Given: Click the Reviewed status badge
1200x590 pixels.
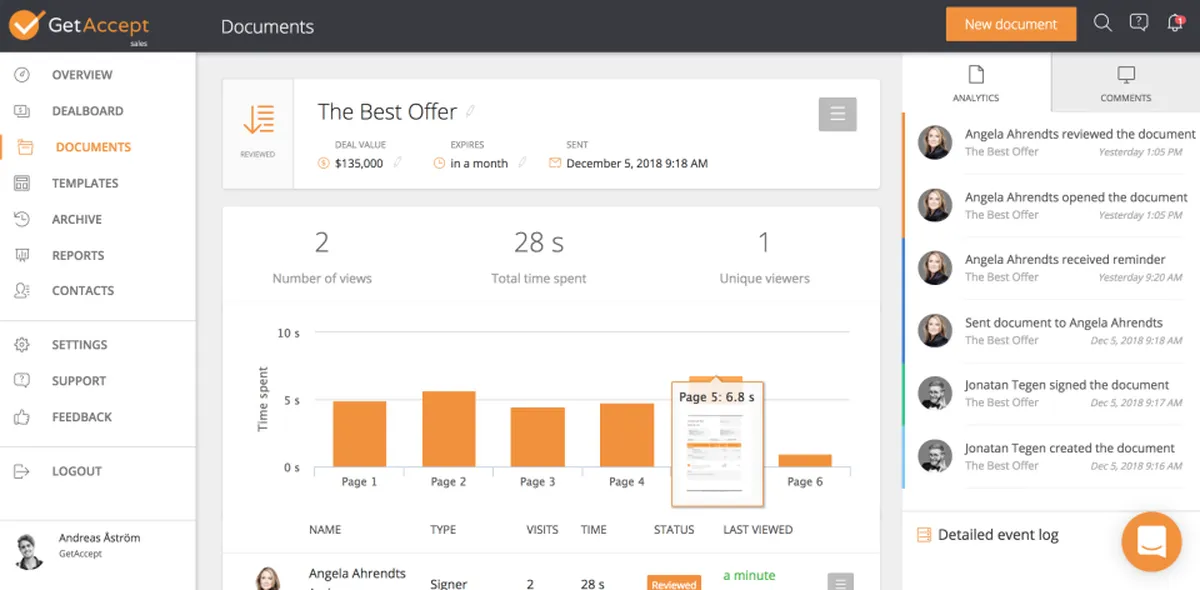Looking at the screenshot, I should pos(674,583).
